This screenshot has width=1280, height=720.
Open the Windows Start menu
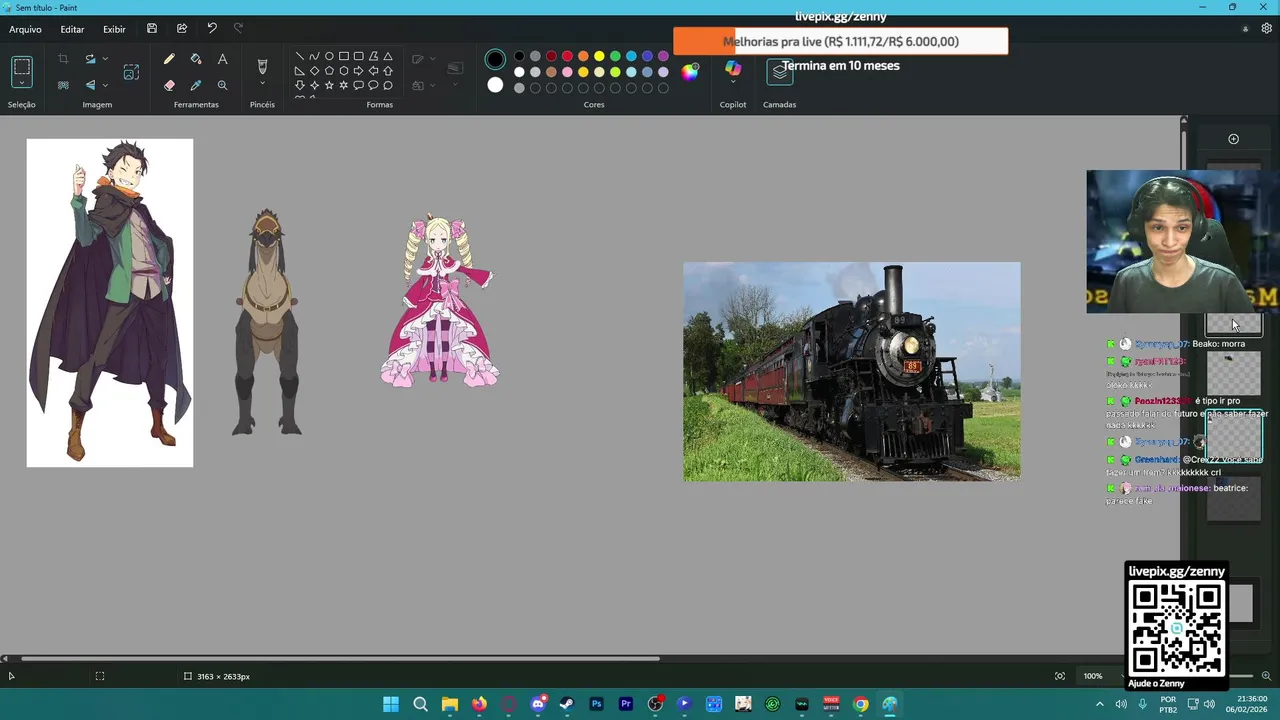pyautogui.click(x=391, y=704)
